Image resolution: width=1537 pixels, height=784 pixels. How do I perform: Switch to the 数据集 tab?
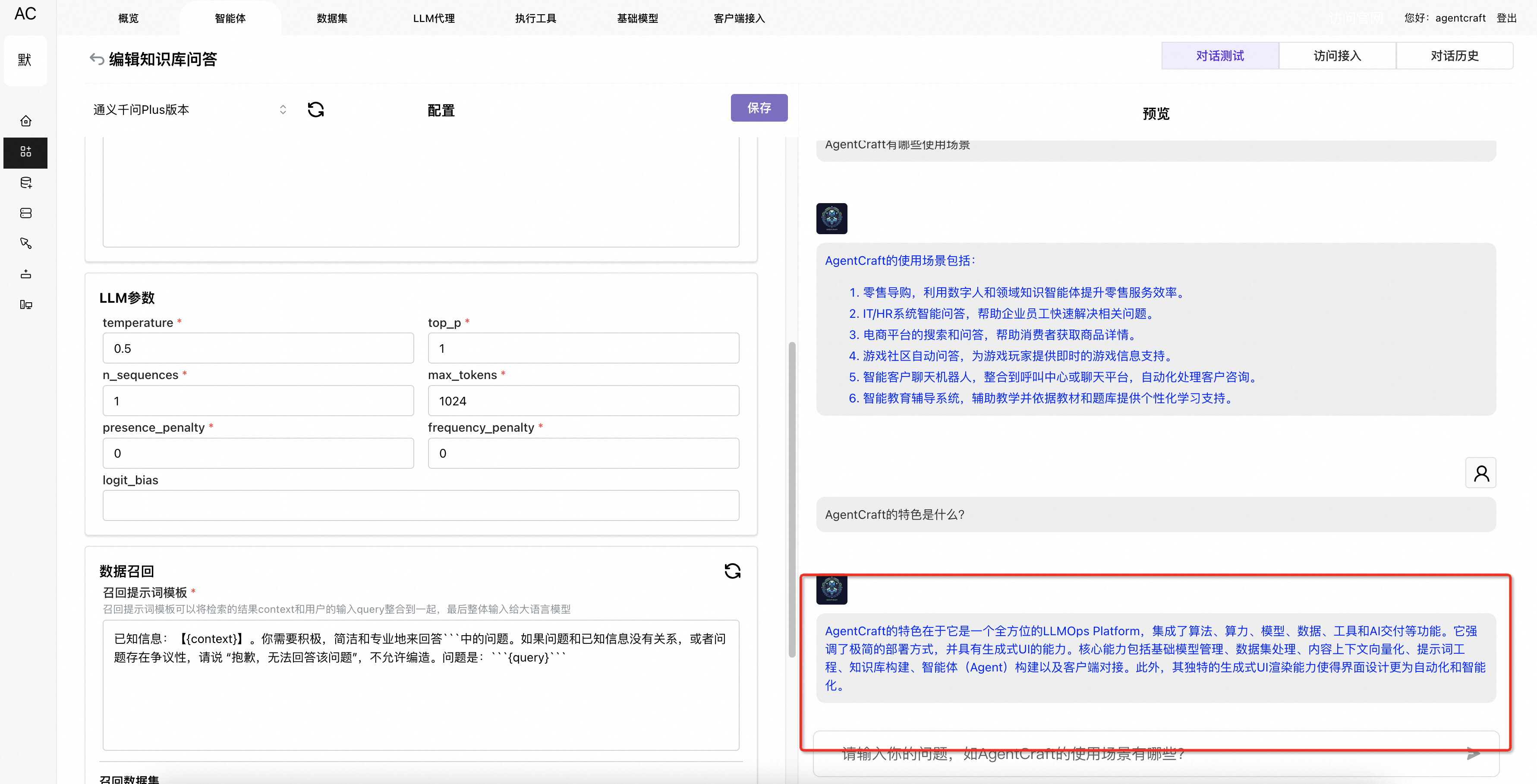(332, 18)
